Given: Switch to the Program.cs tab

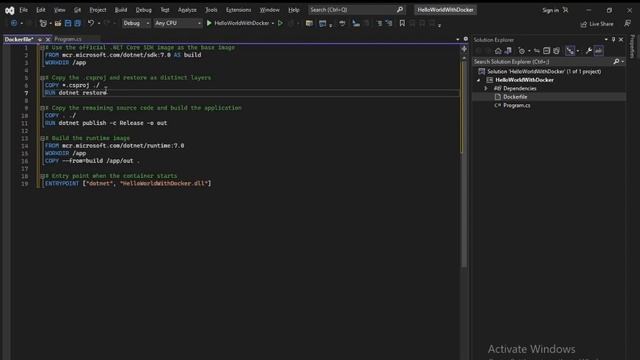Looking at the screenshot, I should coord(68,39).
